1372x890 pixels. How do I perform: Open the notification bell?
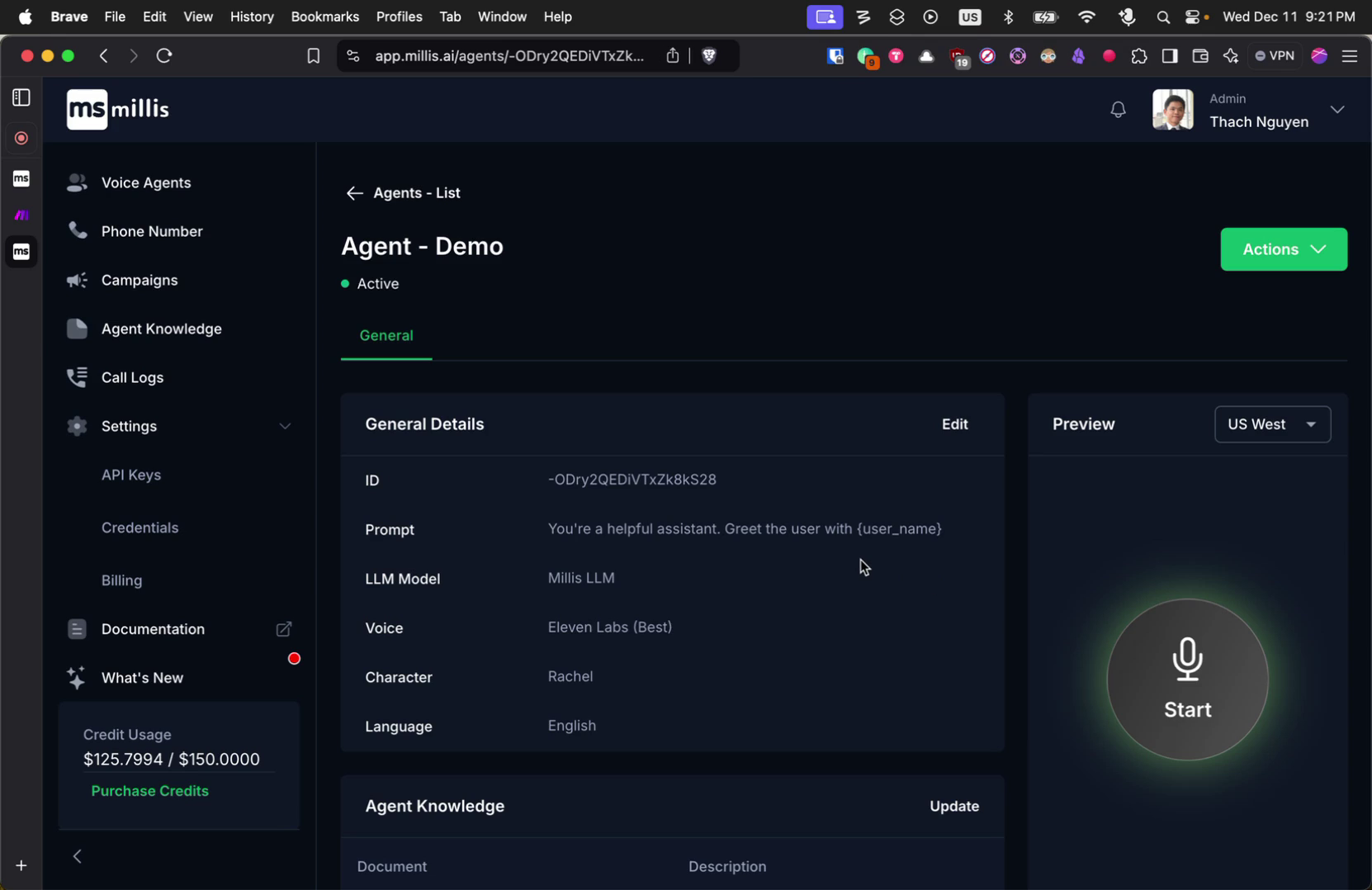1118,108
